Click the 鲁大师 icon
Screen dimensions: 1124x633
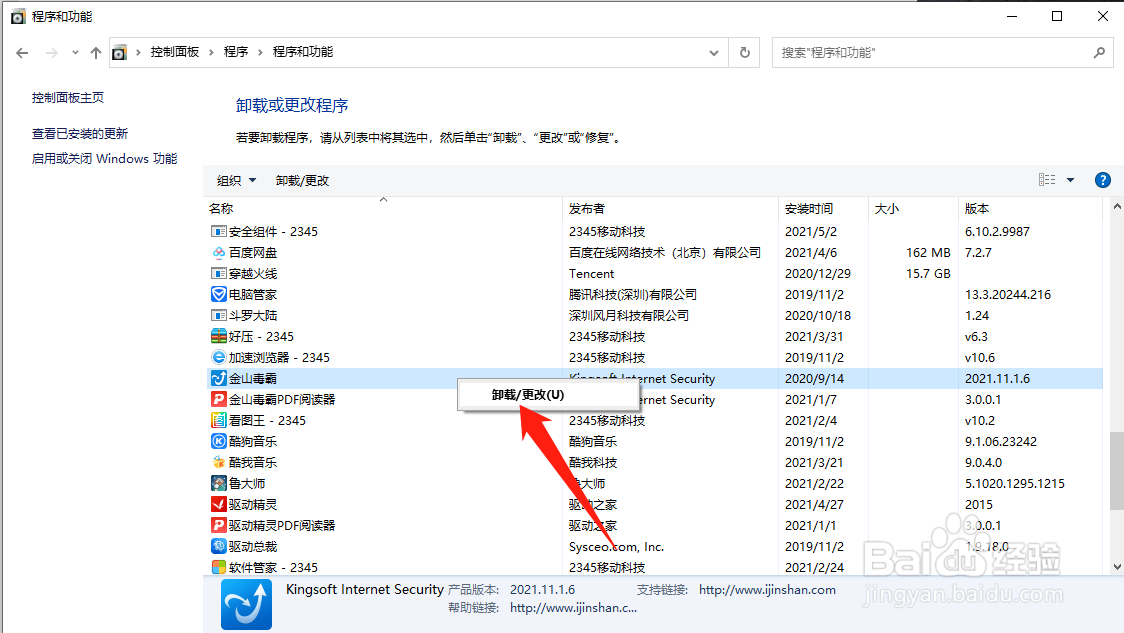click(219, 483)
